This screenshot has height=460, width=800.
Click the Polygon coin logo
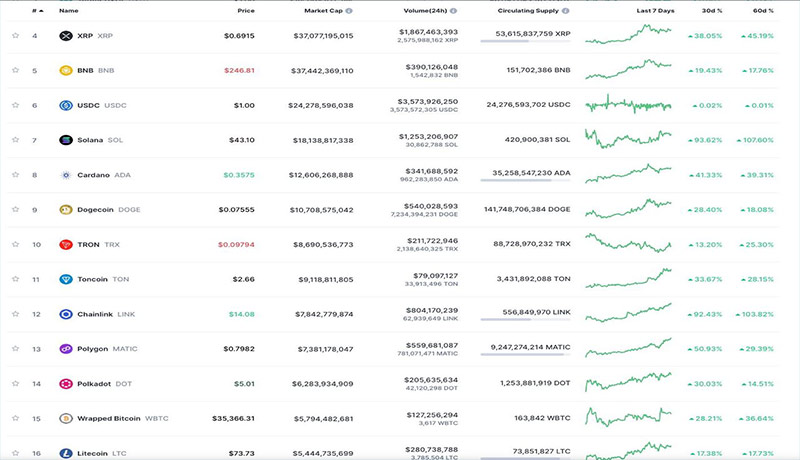[66, 349]
